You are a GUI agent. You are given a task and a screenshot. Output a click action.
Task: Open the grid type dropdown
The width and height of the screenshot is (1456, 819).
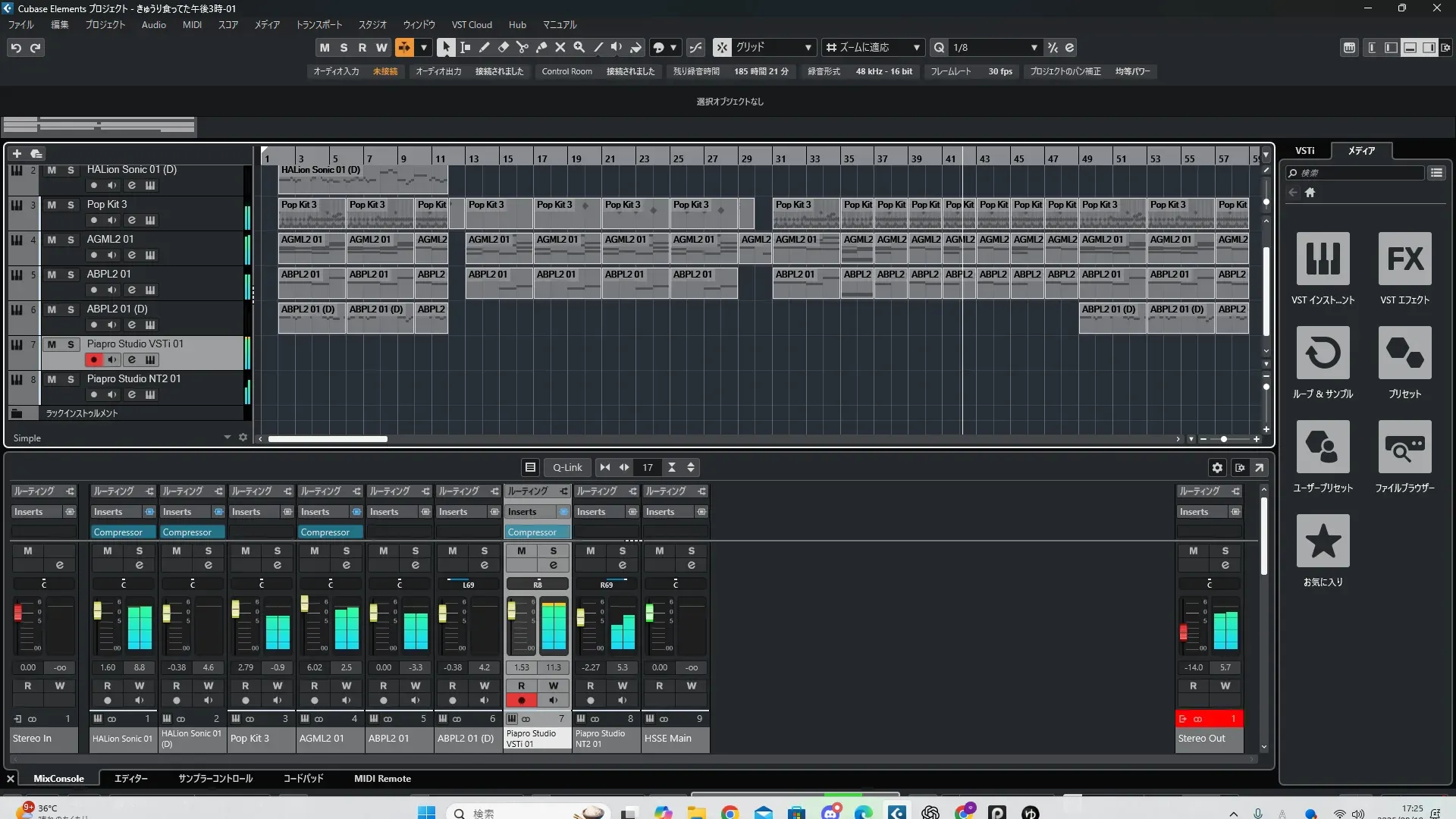808,48
